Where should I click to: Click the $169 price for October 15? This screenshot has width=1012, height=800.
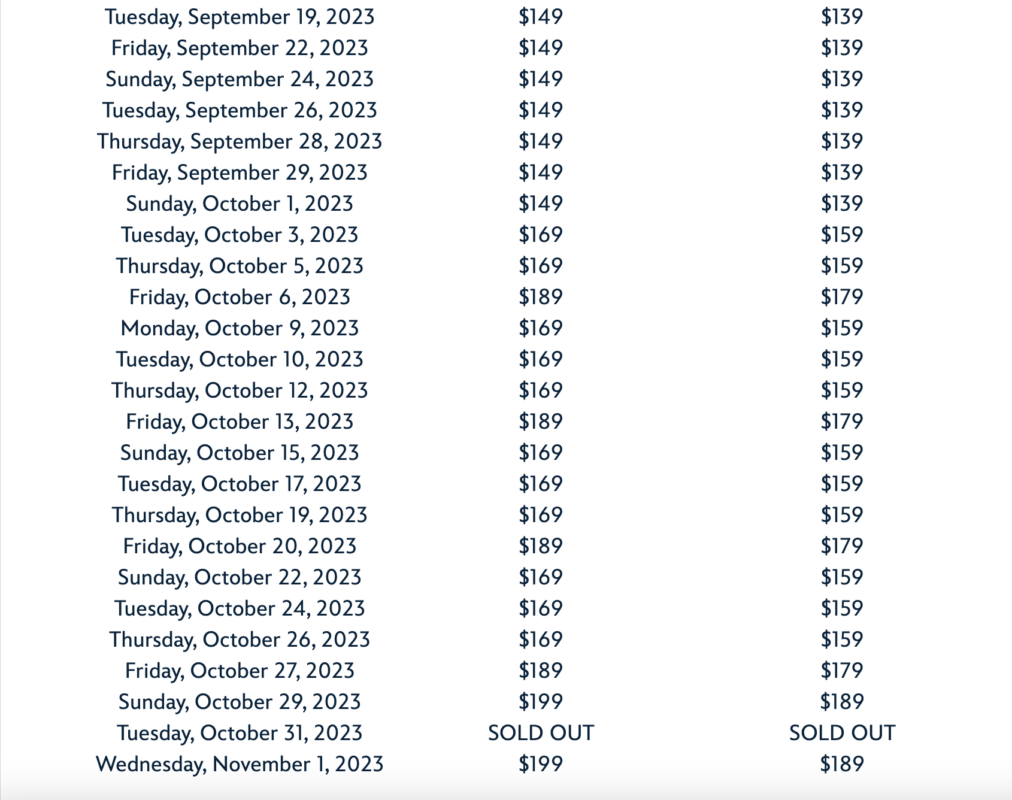click(x=540, y=452)
